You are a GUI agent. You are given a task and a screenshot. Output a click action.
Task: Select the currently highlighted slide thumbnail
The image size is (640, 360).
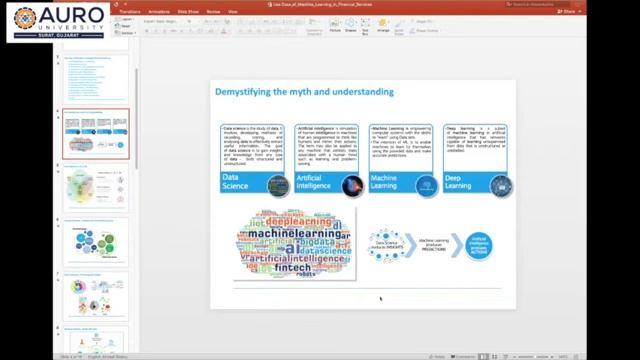(x=96, y=134)
